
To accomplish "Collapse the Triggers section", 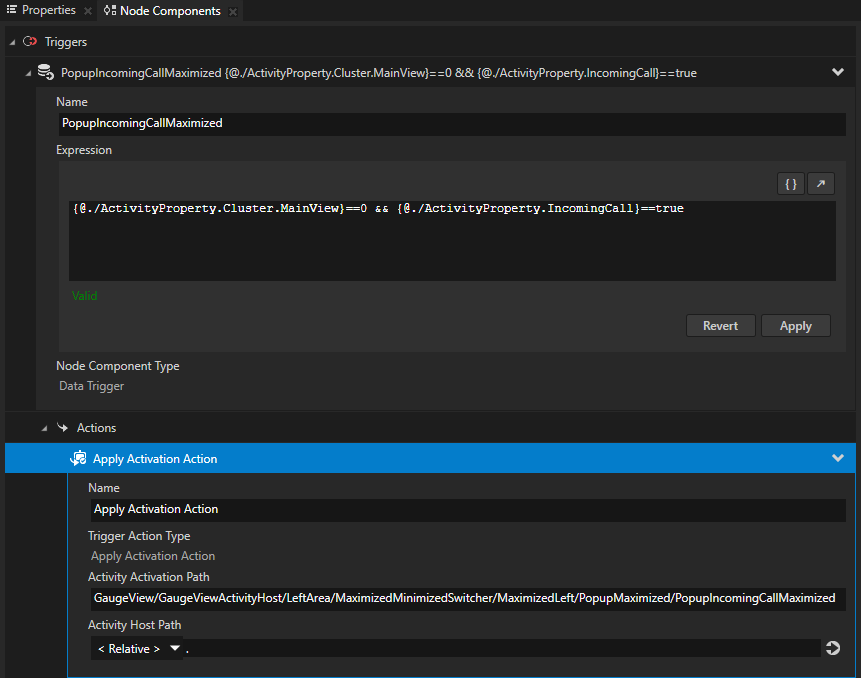I will tap(12, 42).
